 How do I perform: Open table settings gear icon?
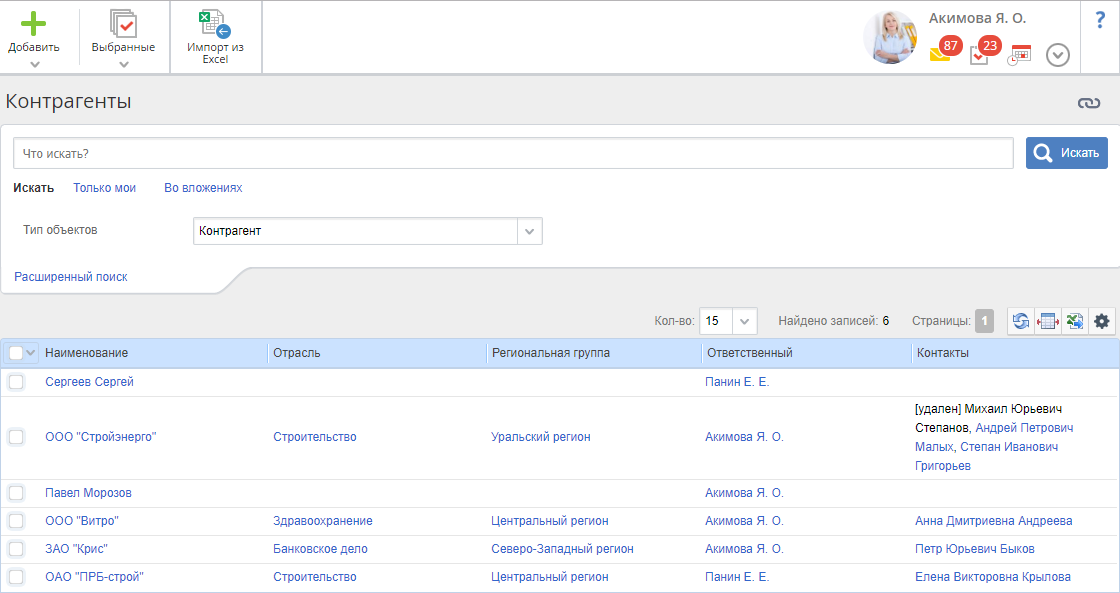pos(1102,321)
